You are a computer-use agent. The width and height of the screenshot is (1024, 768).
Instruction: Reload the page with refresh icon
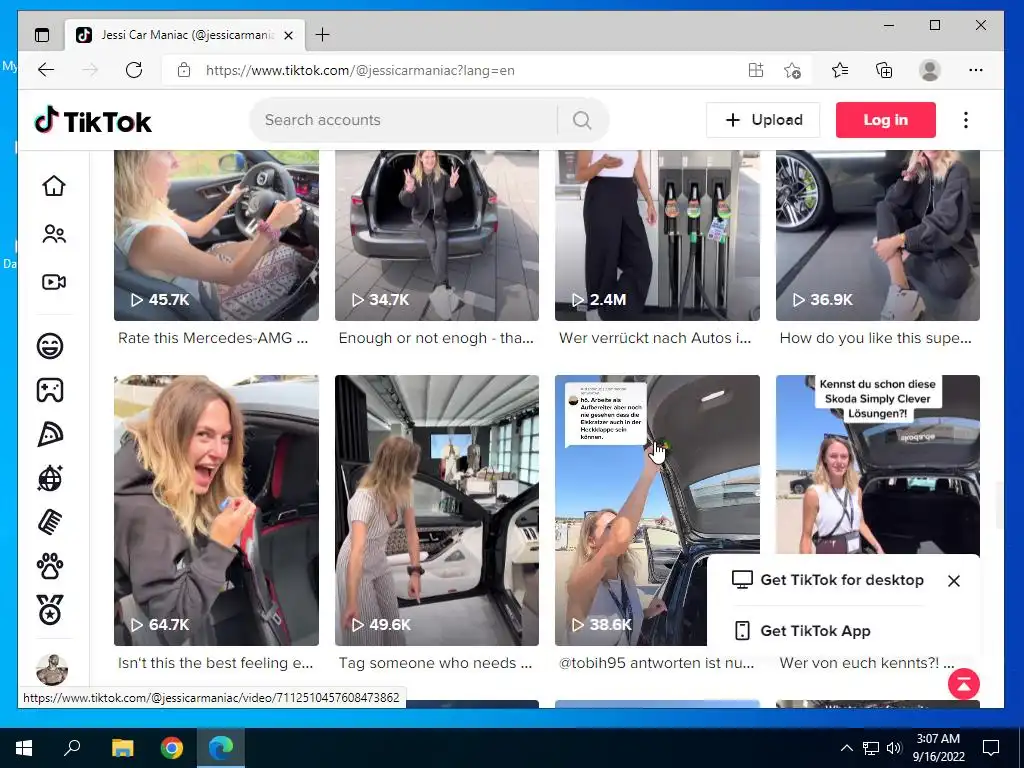tap(134, 70)
